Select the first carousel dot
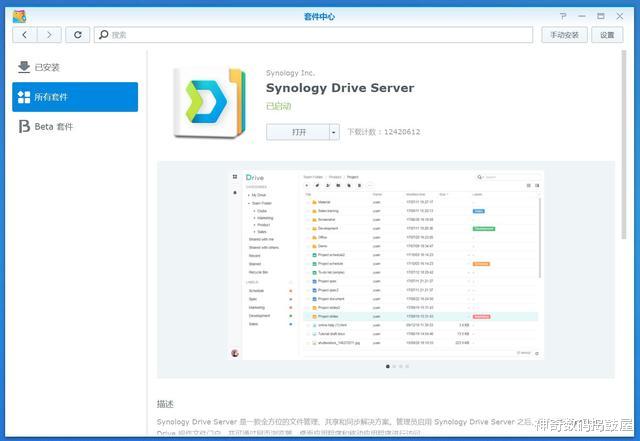 (x=388, y=366)
